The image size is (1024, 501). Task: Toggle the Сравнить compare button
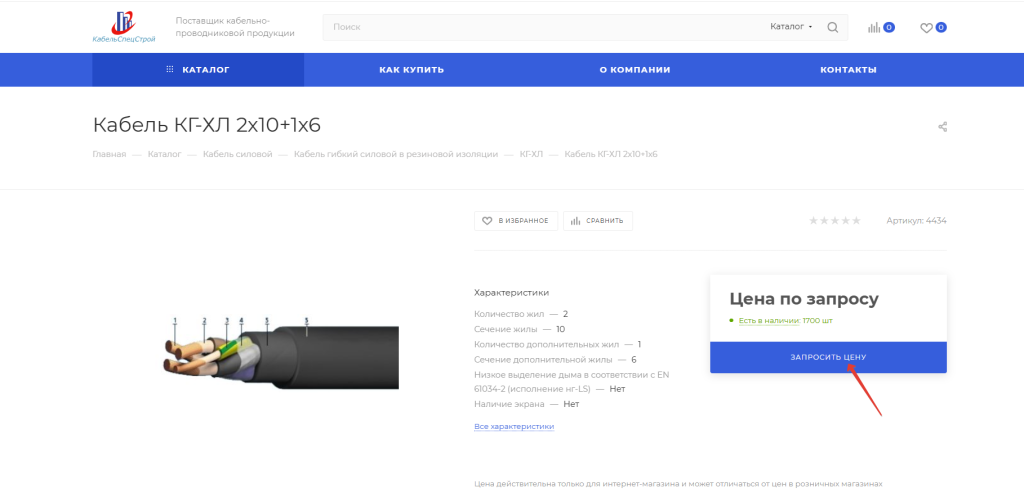pyautogui.click(x=598, y=220)
